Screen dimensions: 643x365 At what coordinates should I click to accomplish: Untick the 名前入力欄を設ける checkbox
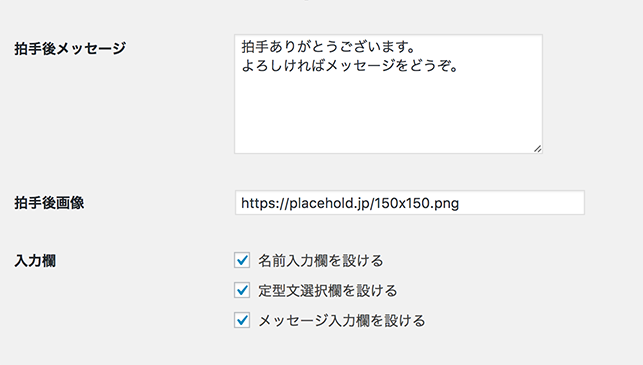click(x=242, y=260)
